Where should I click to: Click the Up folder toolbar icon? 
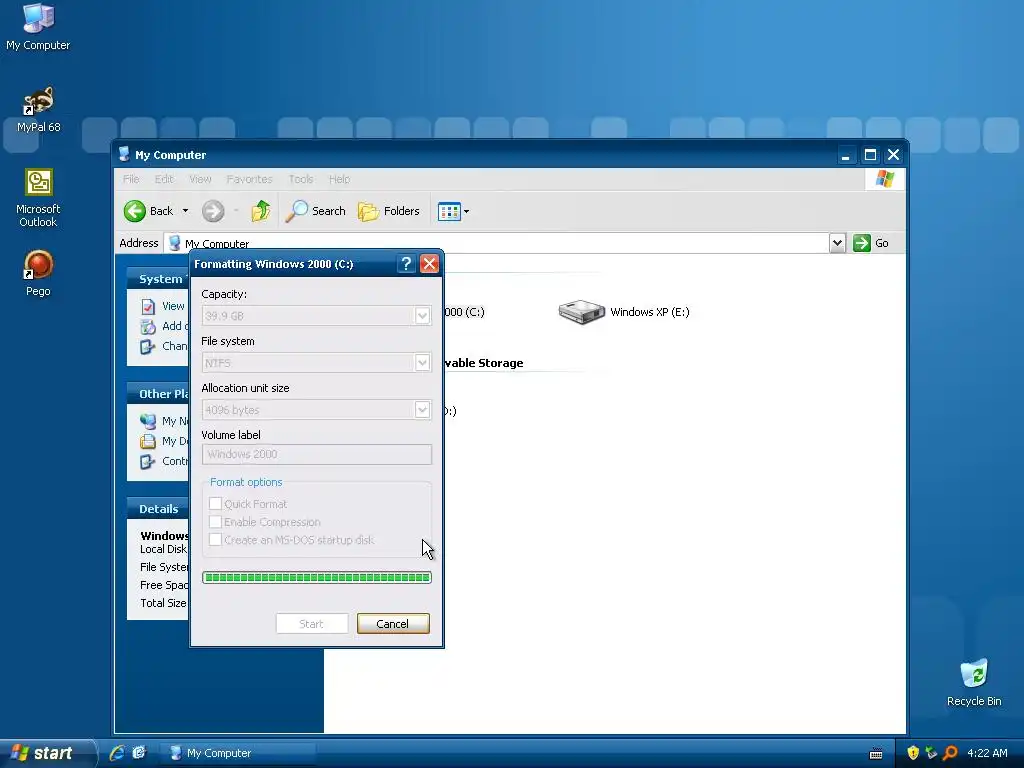coord(261,211)
